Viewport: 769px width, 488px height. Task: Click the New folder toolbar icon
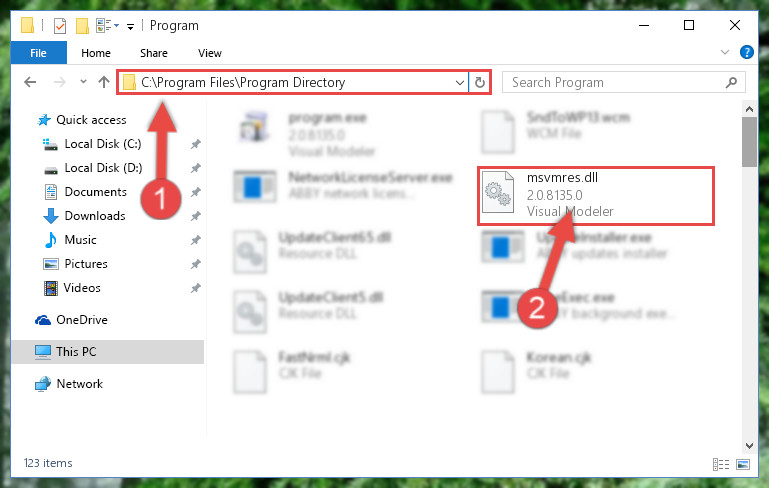[x=82, y=26]
